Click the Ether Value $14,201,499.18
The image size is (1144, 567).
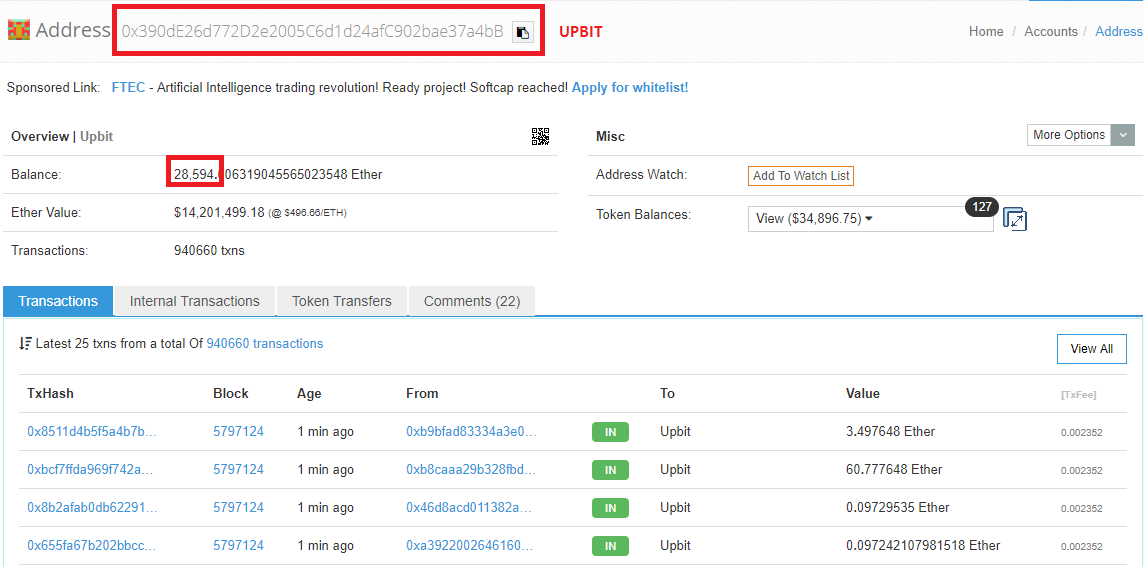(219, 212)
